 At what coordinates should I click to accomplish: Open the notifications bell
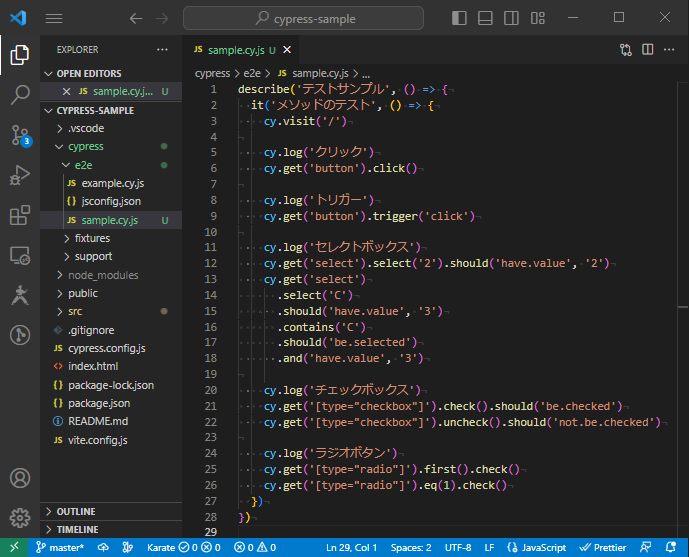click(671, 547)
